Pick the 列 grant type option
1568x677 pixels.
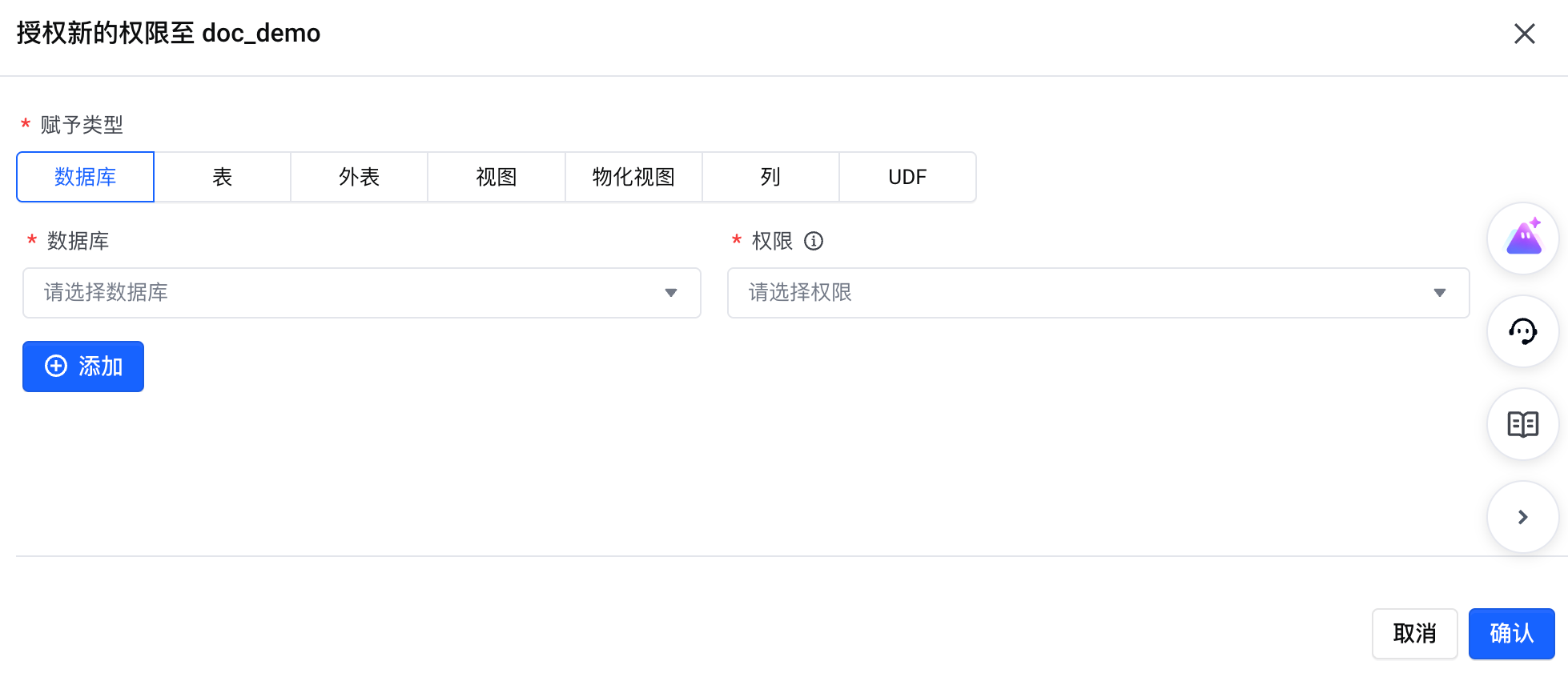point(770,177)
